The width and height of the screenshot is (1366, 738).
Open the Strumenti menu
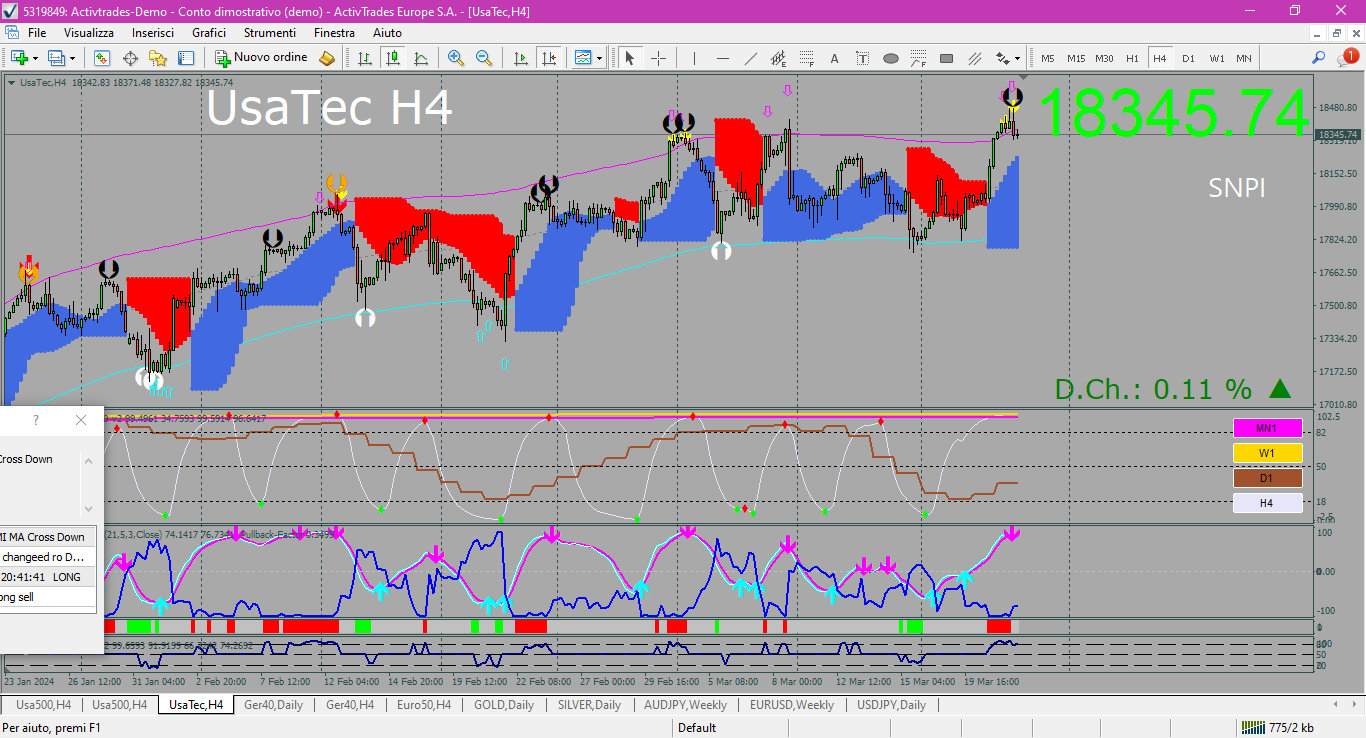point(270,32)
